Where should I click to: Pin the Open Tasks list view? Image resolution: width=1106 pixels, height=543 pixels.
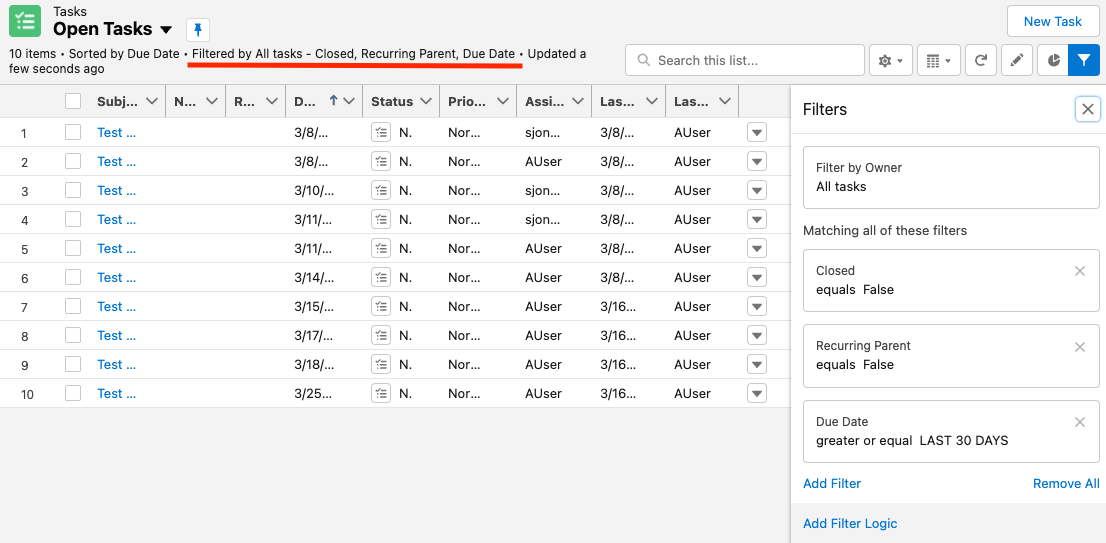197,30
